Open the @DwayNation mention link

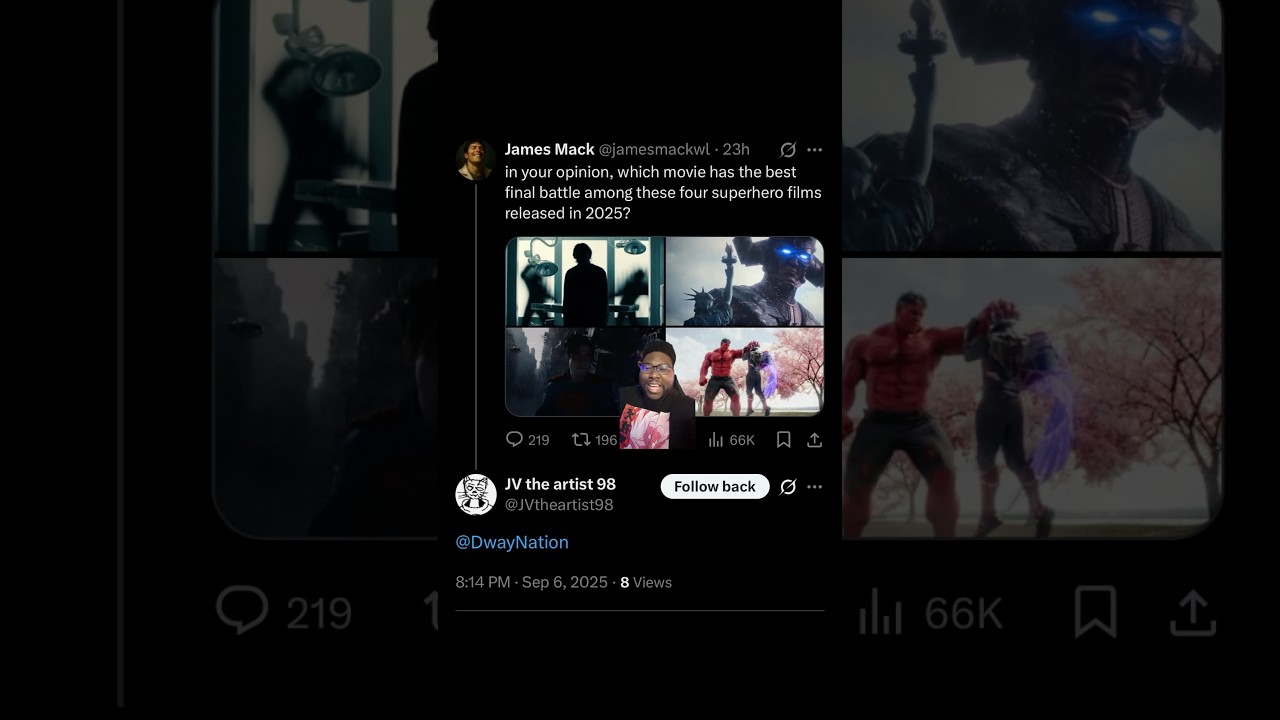[512, 542]
